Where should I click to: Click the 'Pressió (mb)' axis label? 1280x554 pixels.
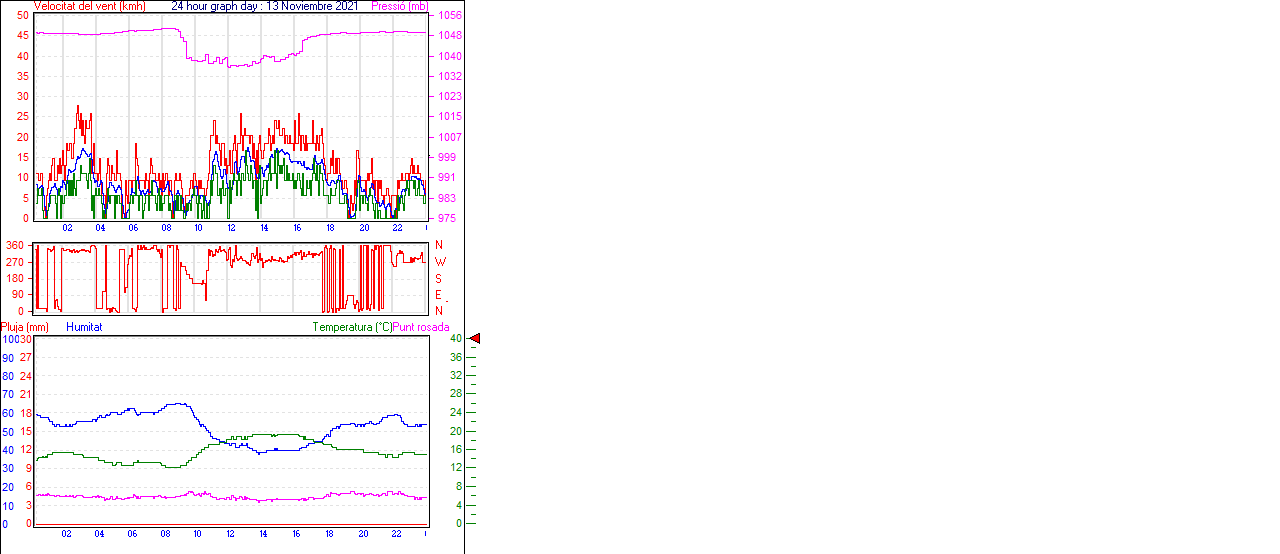[400, 6]
